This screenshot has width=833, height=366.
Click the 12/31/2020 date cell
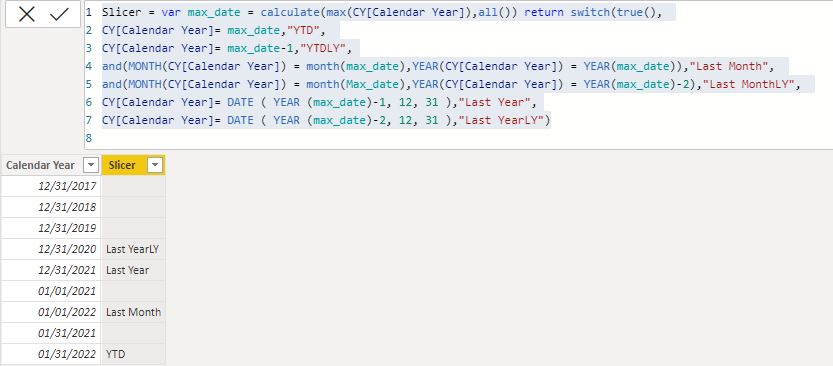click(51, 249)
